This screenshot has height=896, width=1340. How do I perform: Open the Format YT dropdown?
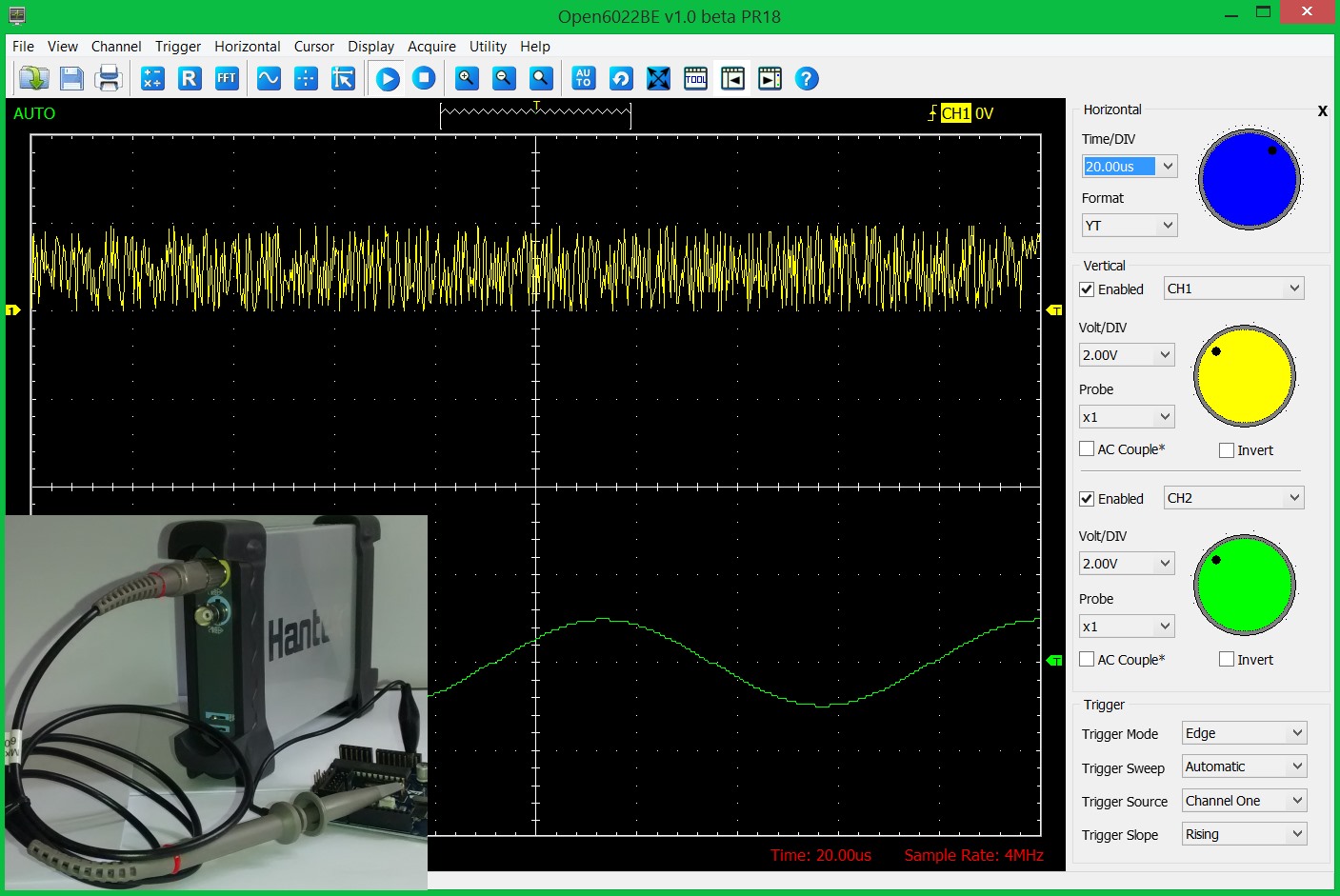click(1130, 226)
